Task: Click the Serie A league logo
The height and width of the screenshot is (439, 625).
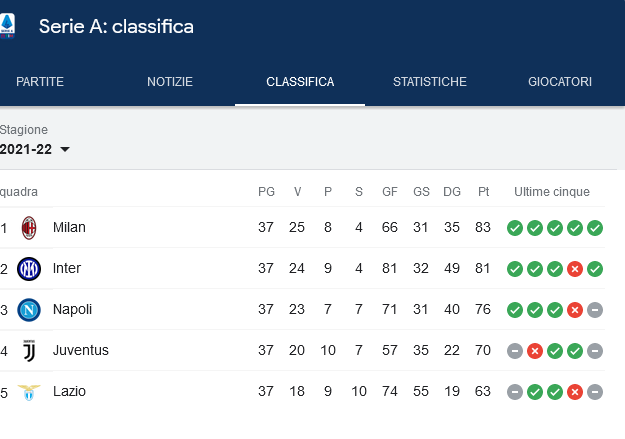Action: 7,26
